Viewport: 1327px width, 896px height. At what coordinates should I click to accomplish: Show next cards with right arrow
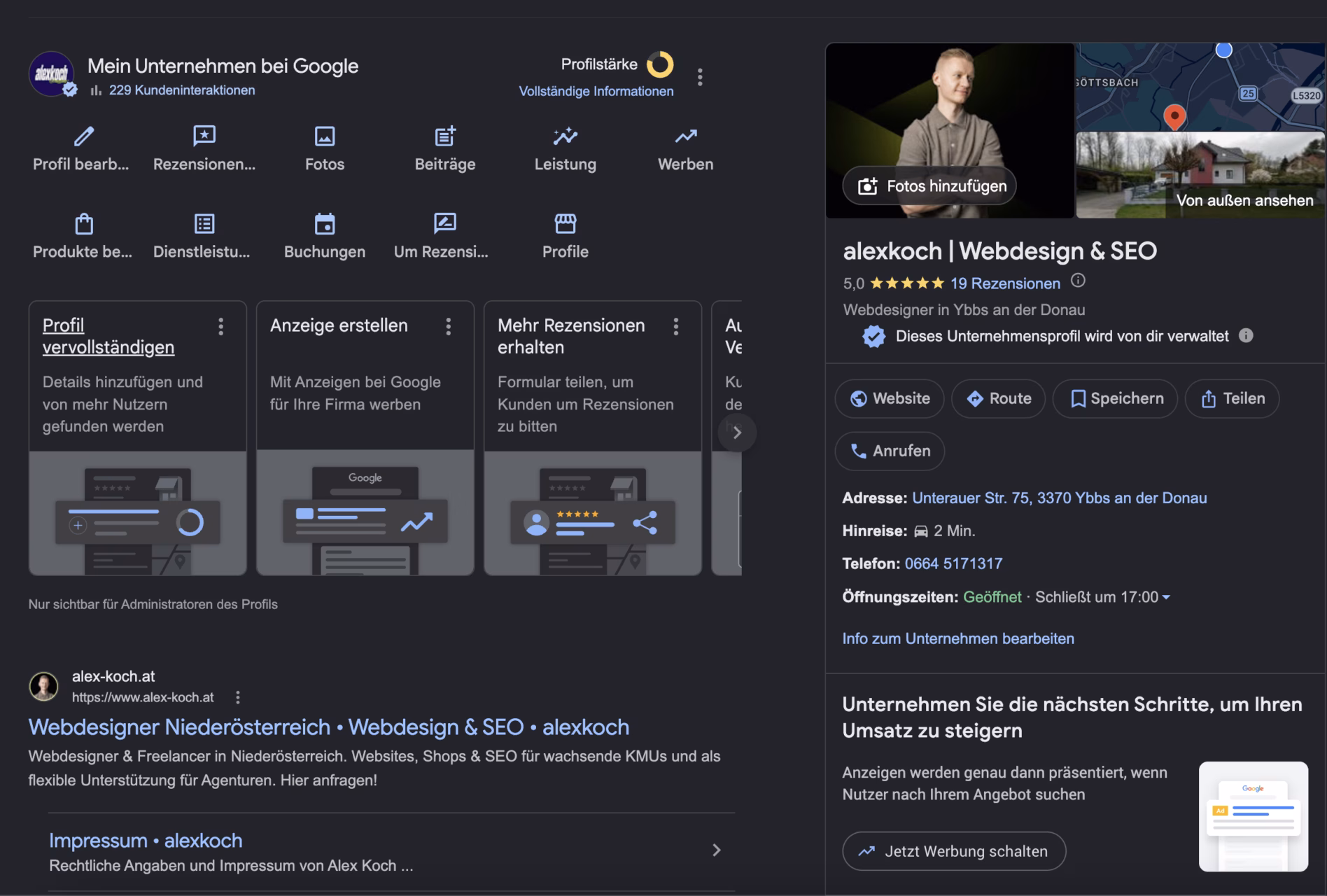(x=737, y=433)
